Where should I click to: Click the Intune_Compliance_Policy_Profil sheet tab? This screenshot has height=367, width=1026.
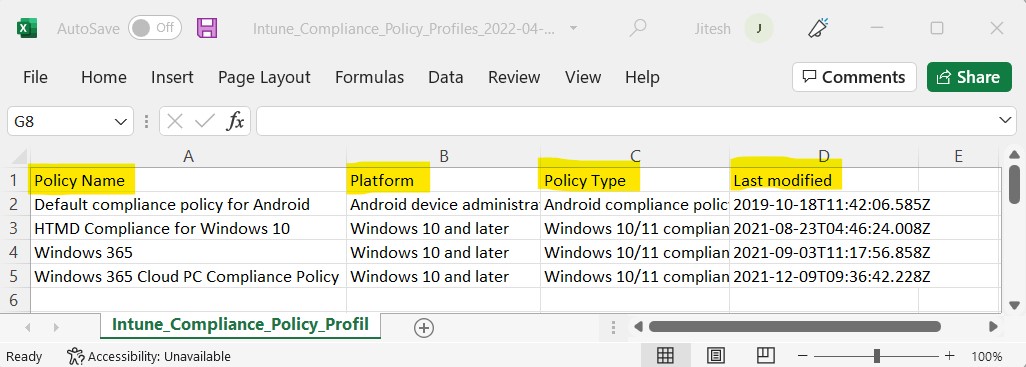240,324
